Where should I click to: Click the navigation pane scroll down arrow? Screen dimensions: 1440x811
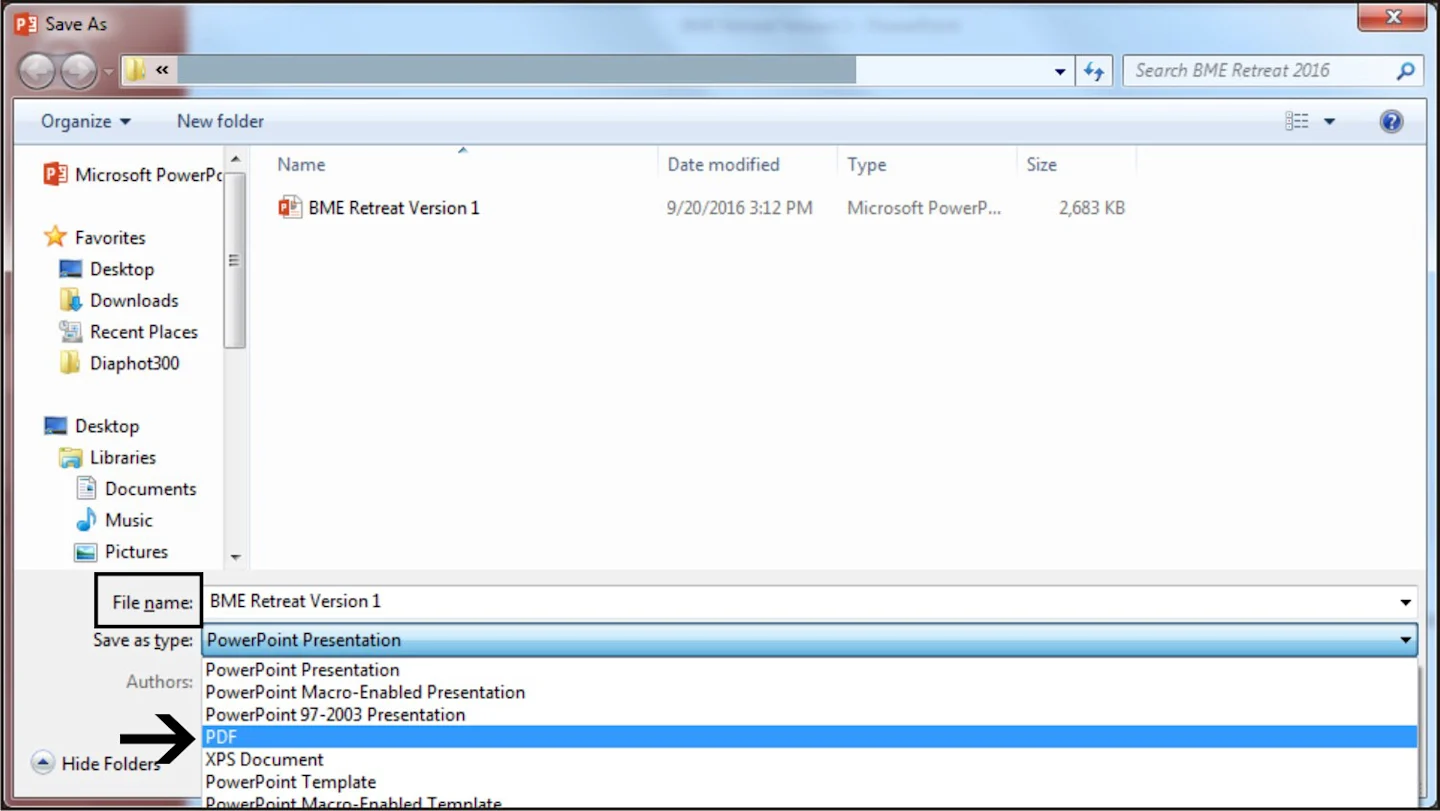pos(235,557)
